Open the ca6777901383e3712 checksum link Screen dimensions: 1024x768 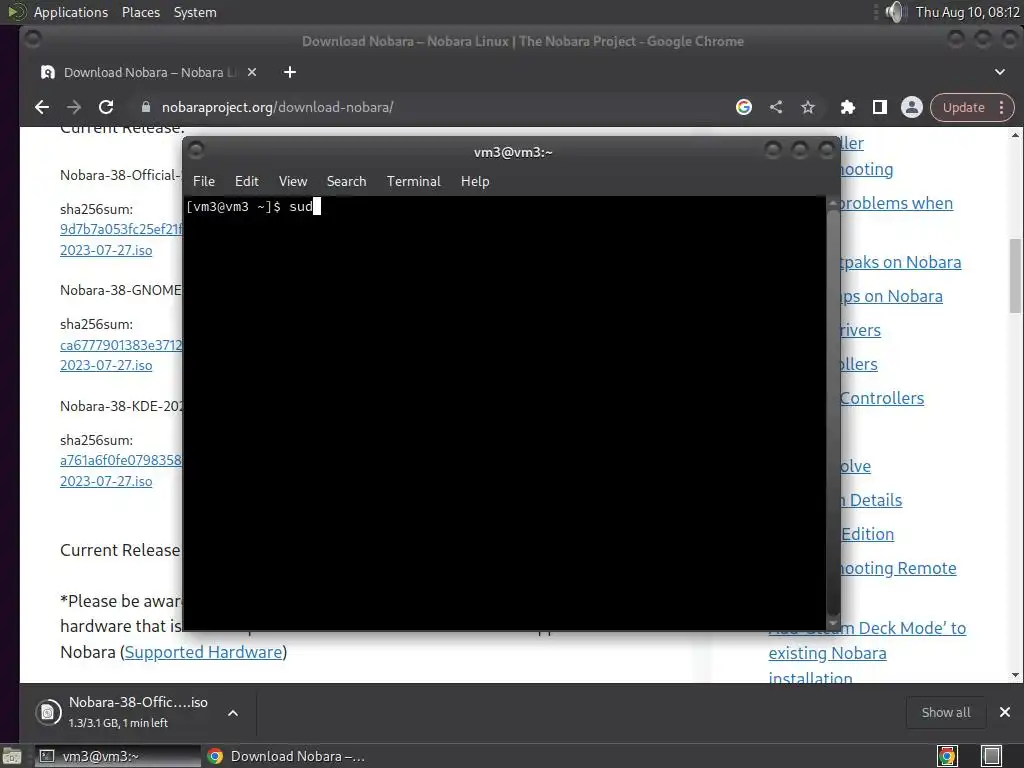click(121, 345)
